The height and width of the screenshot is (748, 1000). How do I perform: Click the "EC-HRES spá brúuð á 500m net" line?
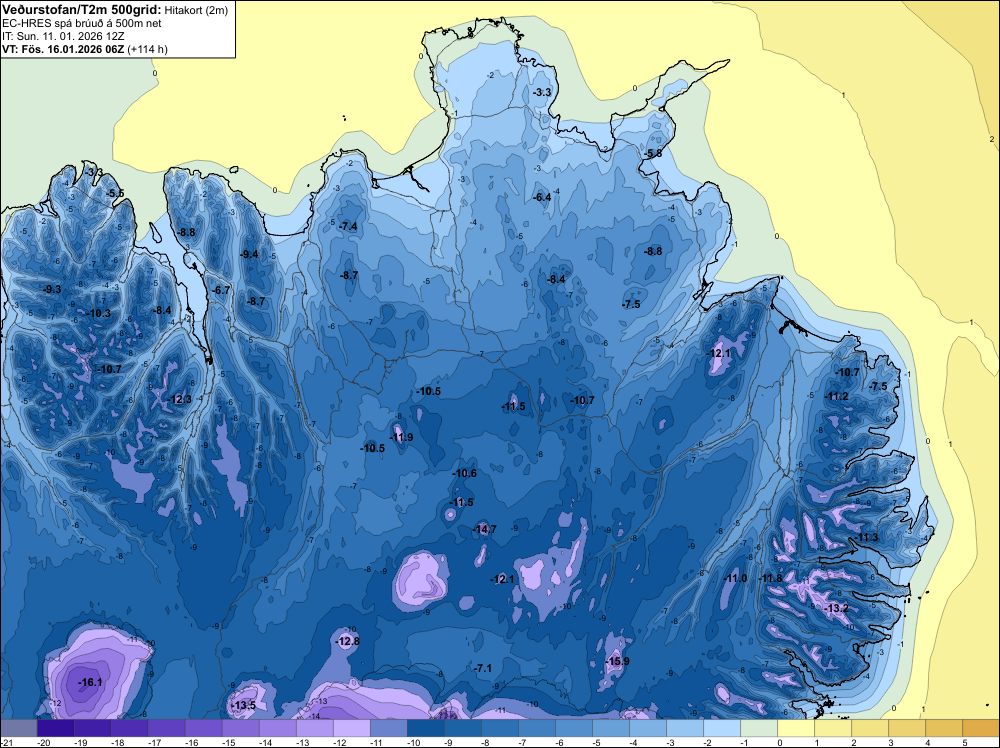pyautogui.click(x=82, y=23)
